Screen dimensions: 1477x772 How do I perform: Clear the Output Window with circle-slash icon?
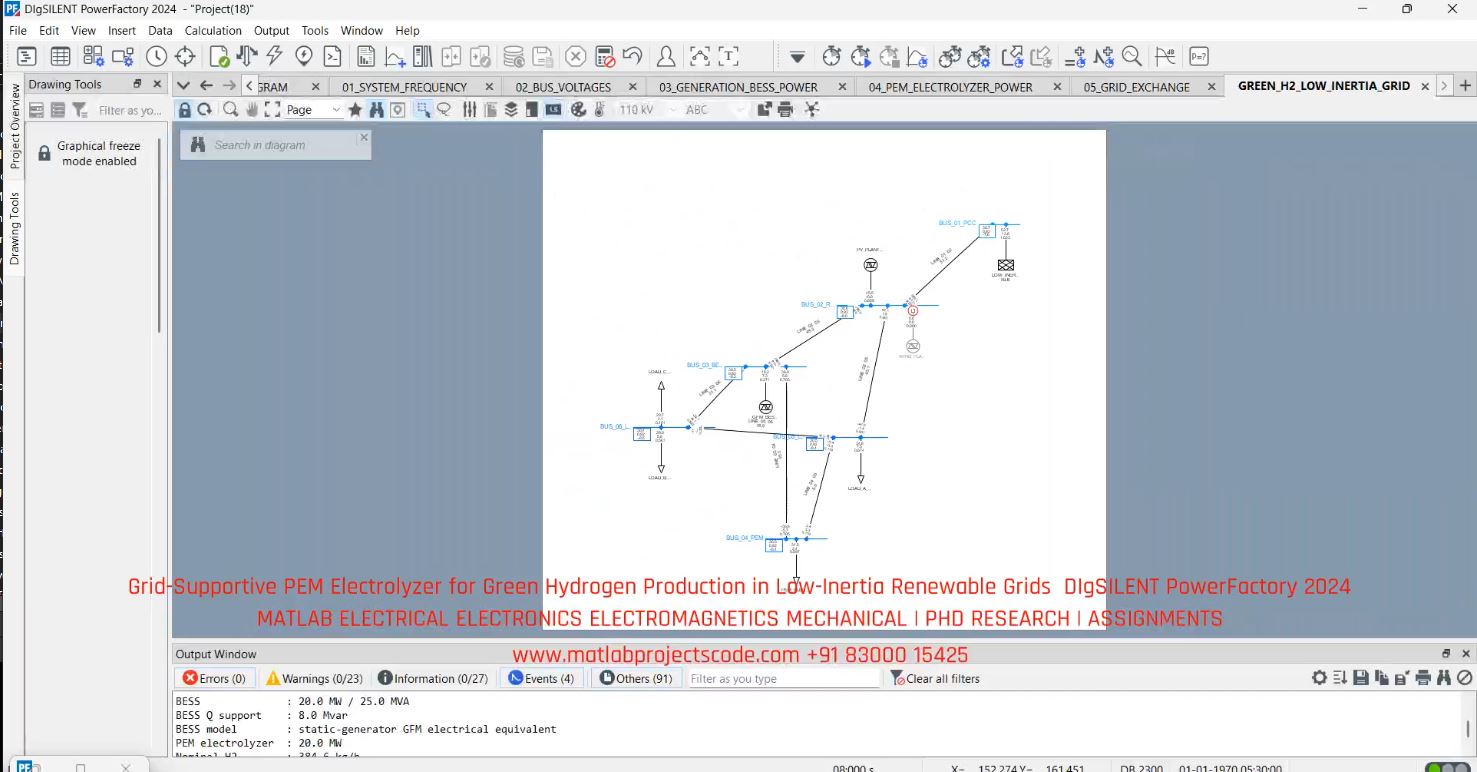[1464, 678]
